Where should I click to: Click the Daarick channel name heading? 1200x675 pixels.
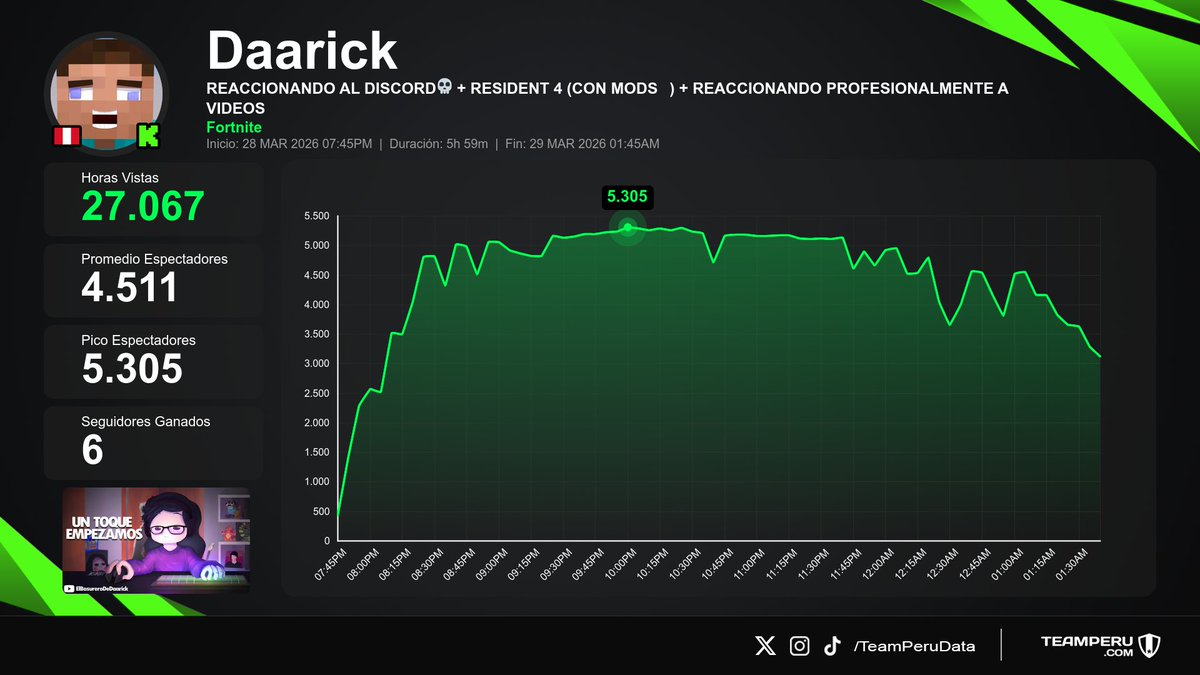302,49
